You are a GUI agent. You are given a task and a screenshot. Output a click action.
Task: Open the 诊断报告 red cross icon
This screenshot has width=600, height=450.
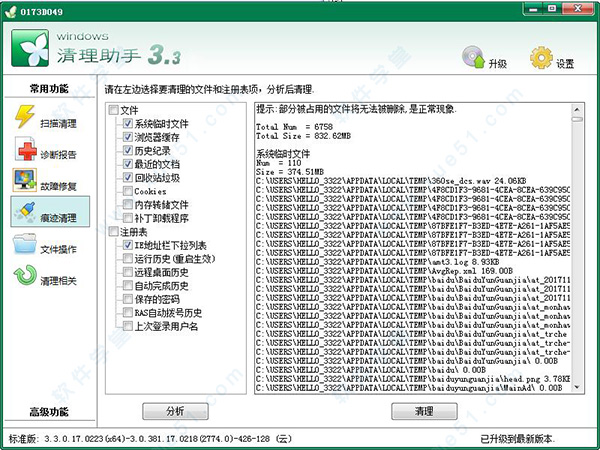[x=26, y=149]
